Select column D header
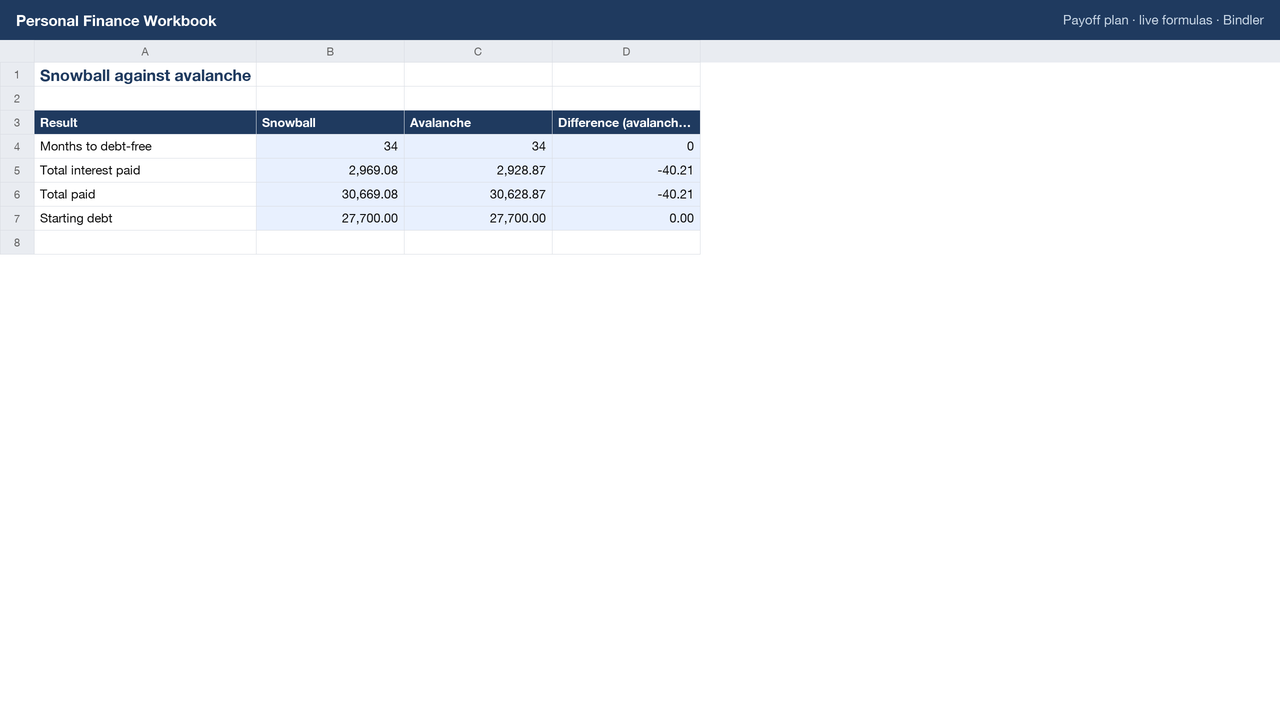The width and height of the screenshot is (1280, 720). 626,51
